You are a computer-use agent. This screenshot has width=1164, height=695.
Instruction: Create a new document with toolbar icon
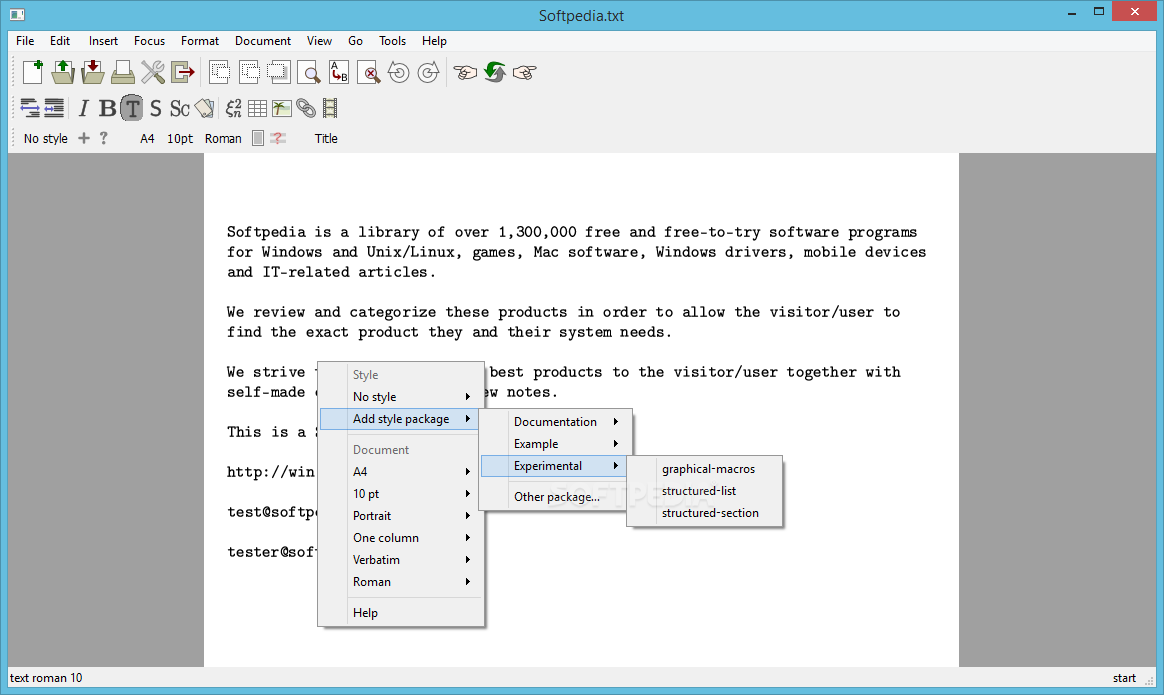click(33, 72)
